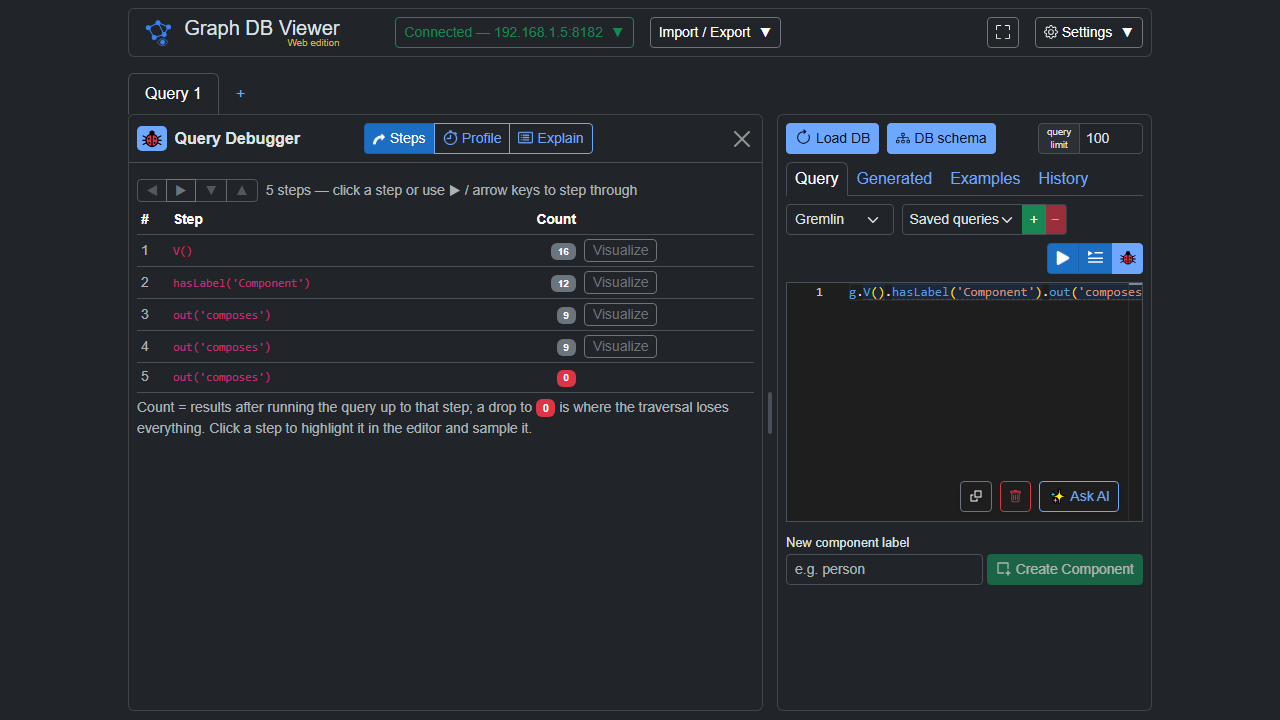Select step 2 hasLabel('Component')
1280x720 pixels.
pos(445,283)
